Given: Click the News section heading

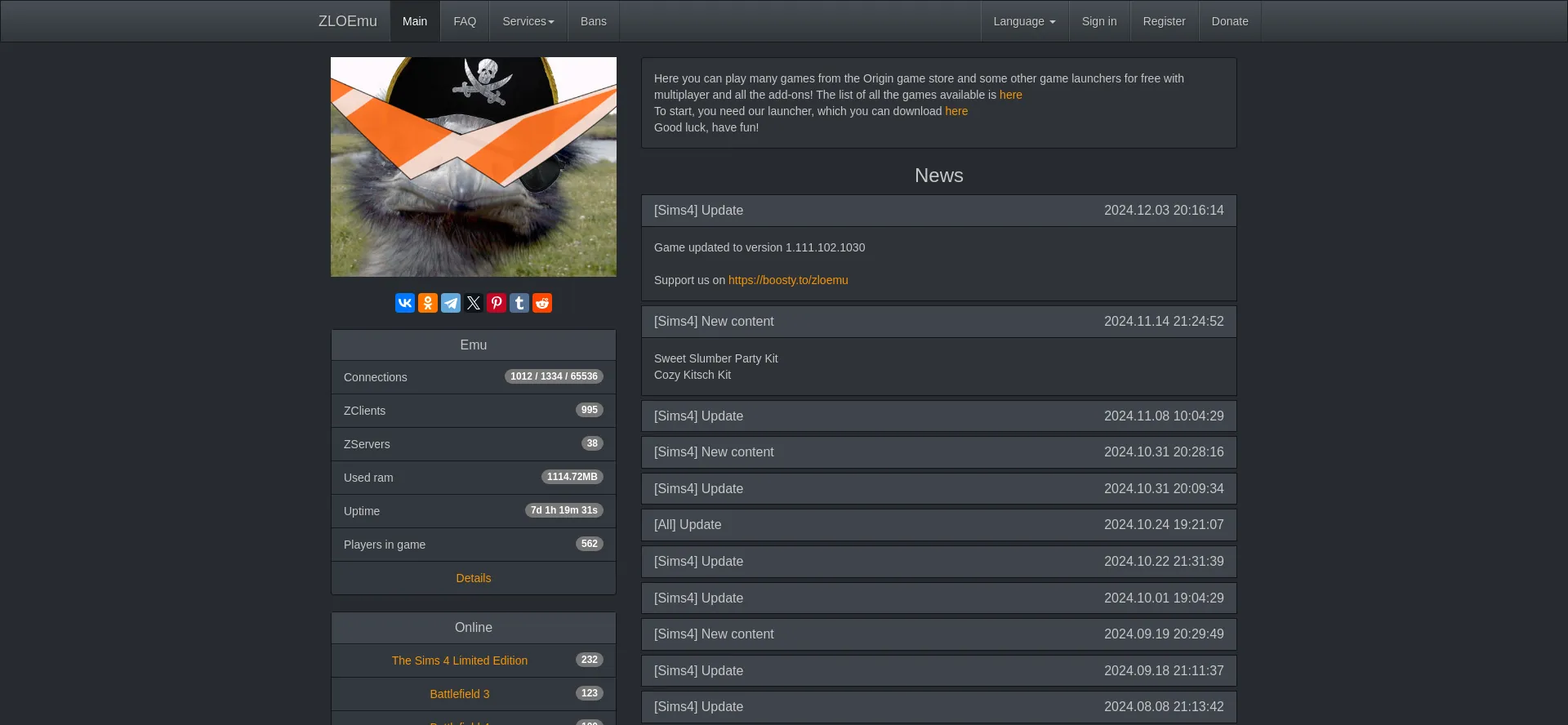Looking at the screenshot, I should [x=939, y=176].
